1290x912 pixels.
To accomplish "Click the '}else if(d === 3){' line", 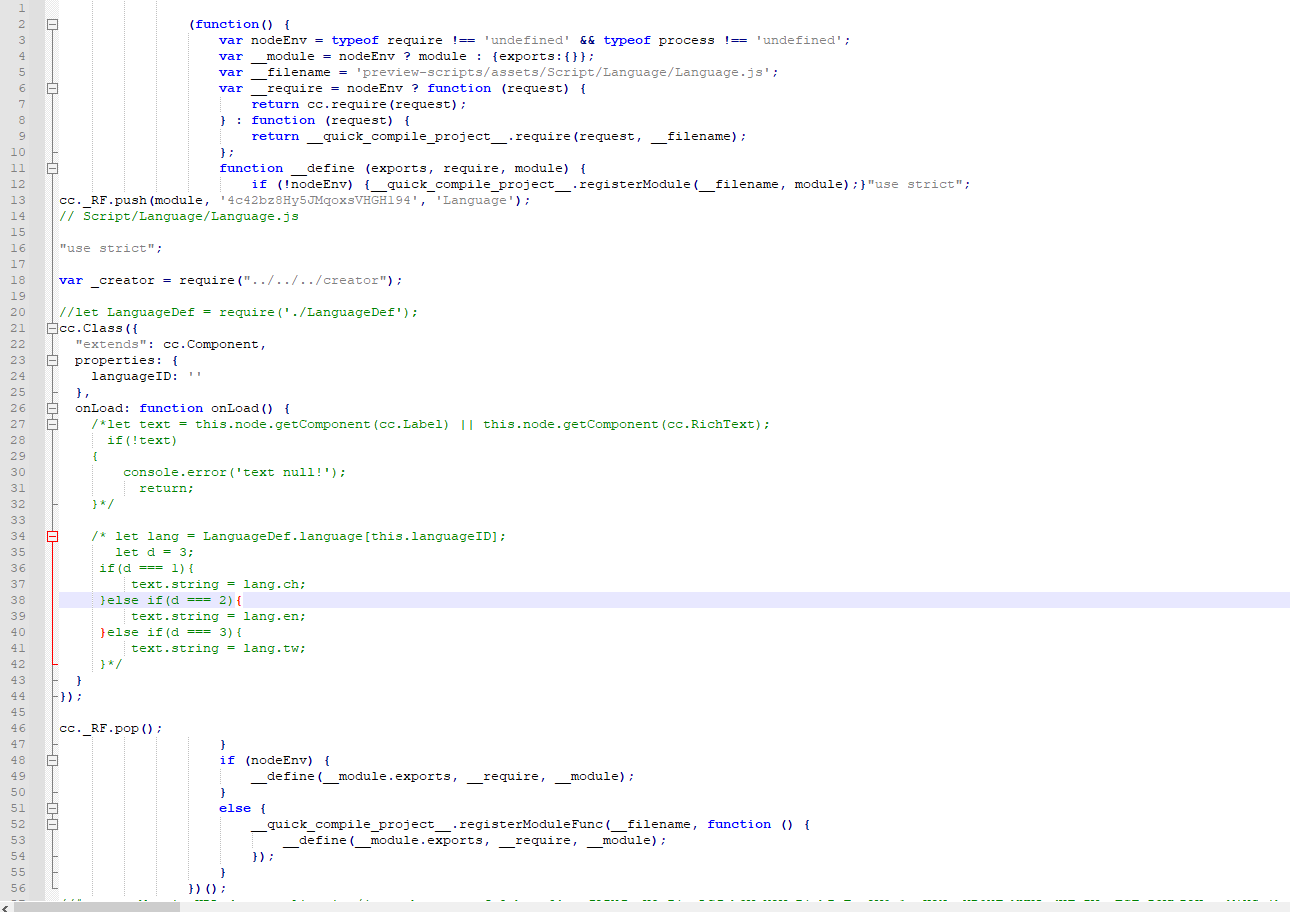I will tap(171, 632).
